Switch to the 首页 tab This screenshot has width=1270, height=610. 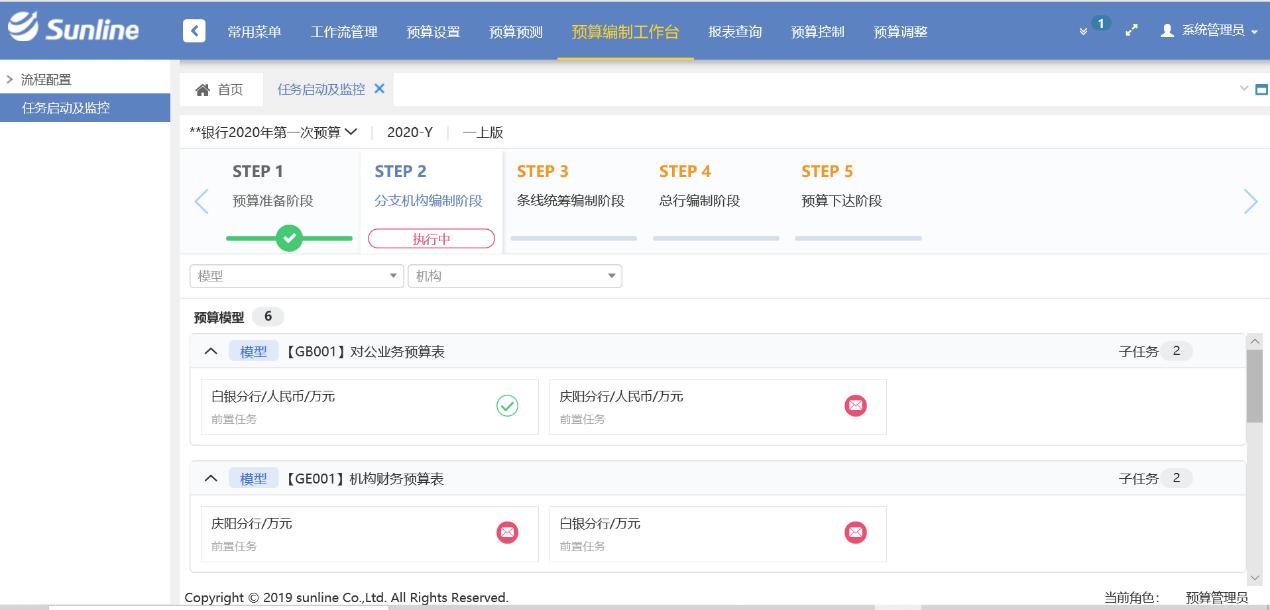coord(220,90)
